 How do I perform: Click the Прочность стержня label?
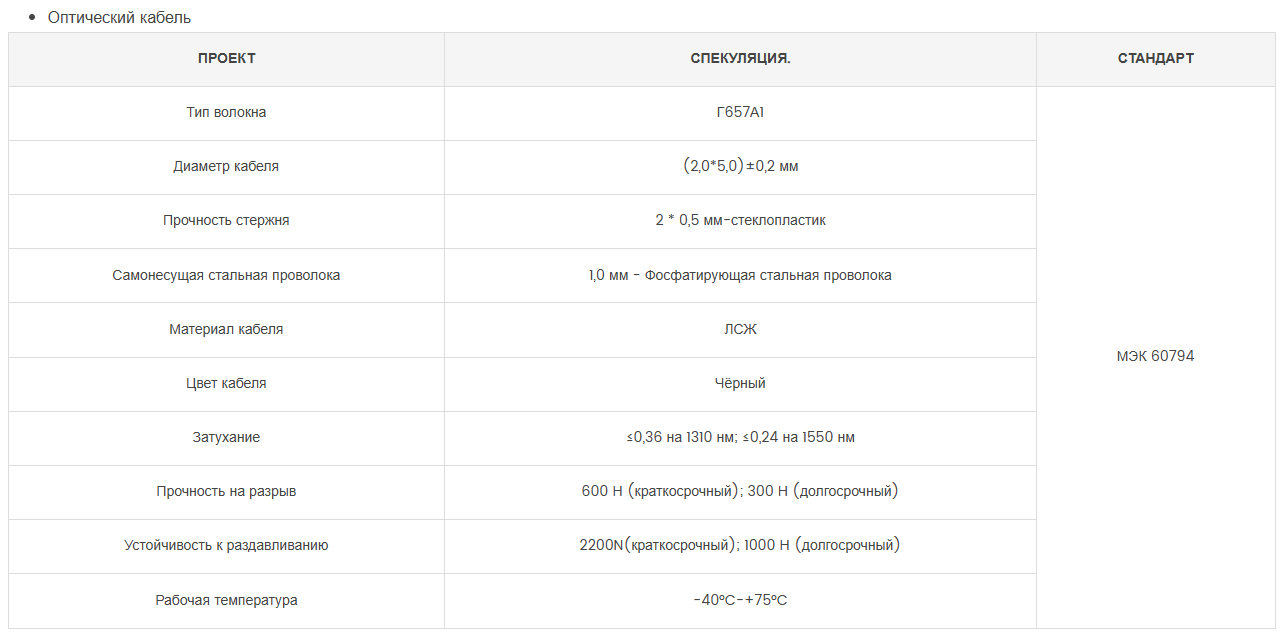pos(226,221)
